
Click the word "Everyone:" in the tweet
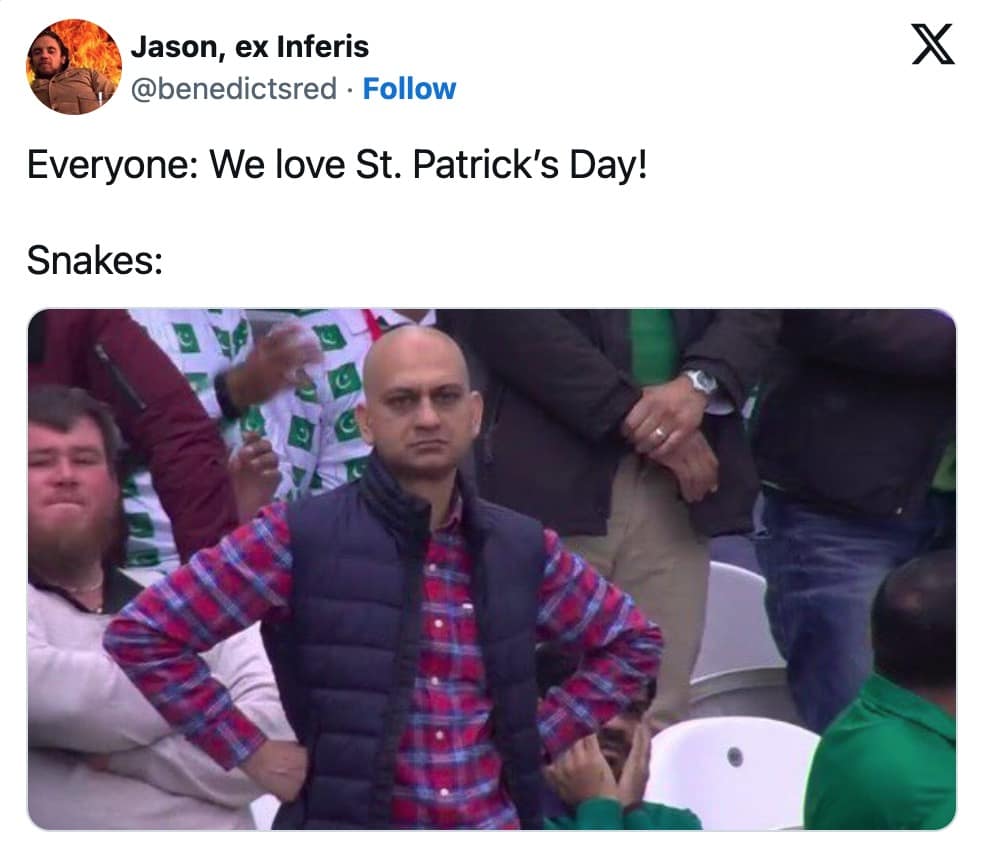113,165
